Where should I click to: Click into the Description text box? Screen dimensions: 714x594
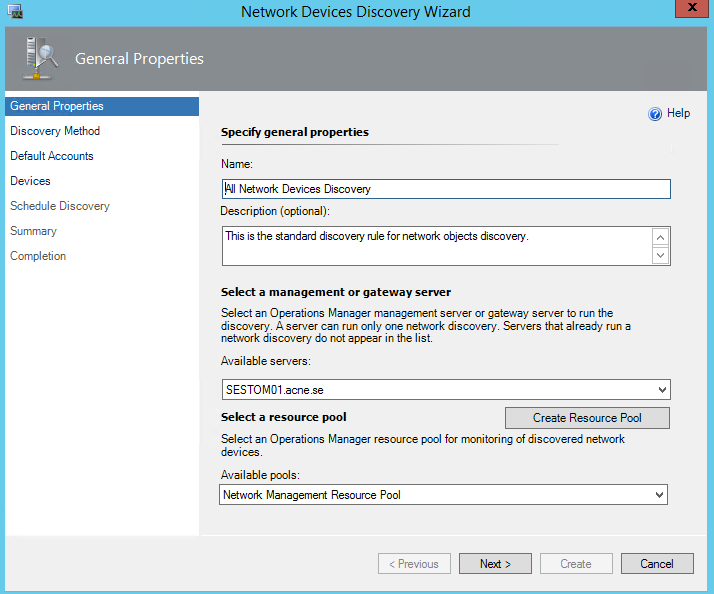click(435, 245)
